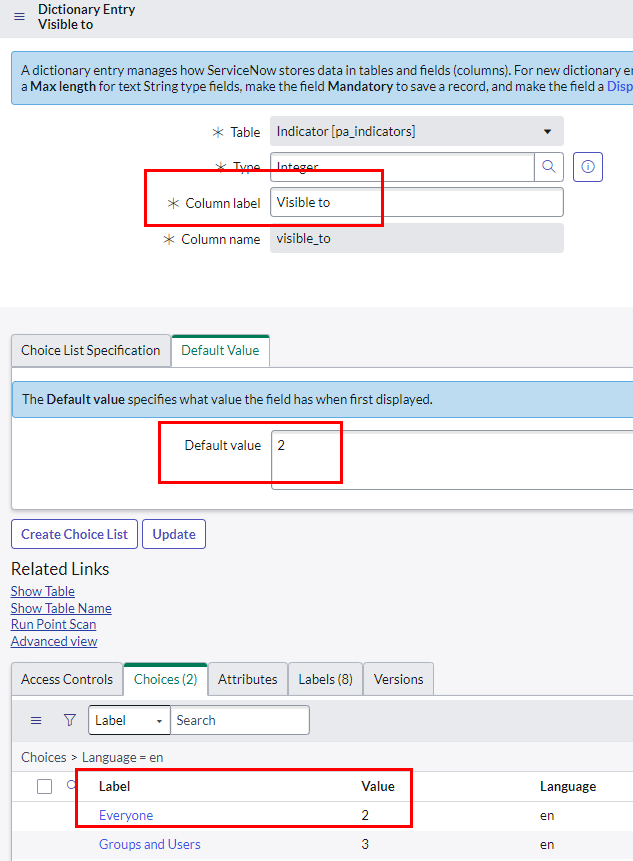Click the Language = en breadcrumb filter
Image resolution: width=633 pixels, height=861 pixels.
(122, 758)
